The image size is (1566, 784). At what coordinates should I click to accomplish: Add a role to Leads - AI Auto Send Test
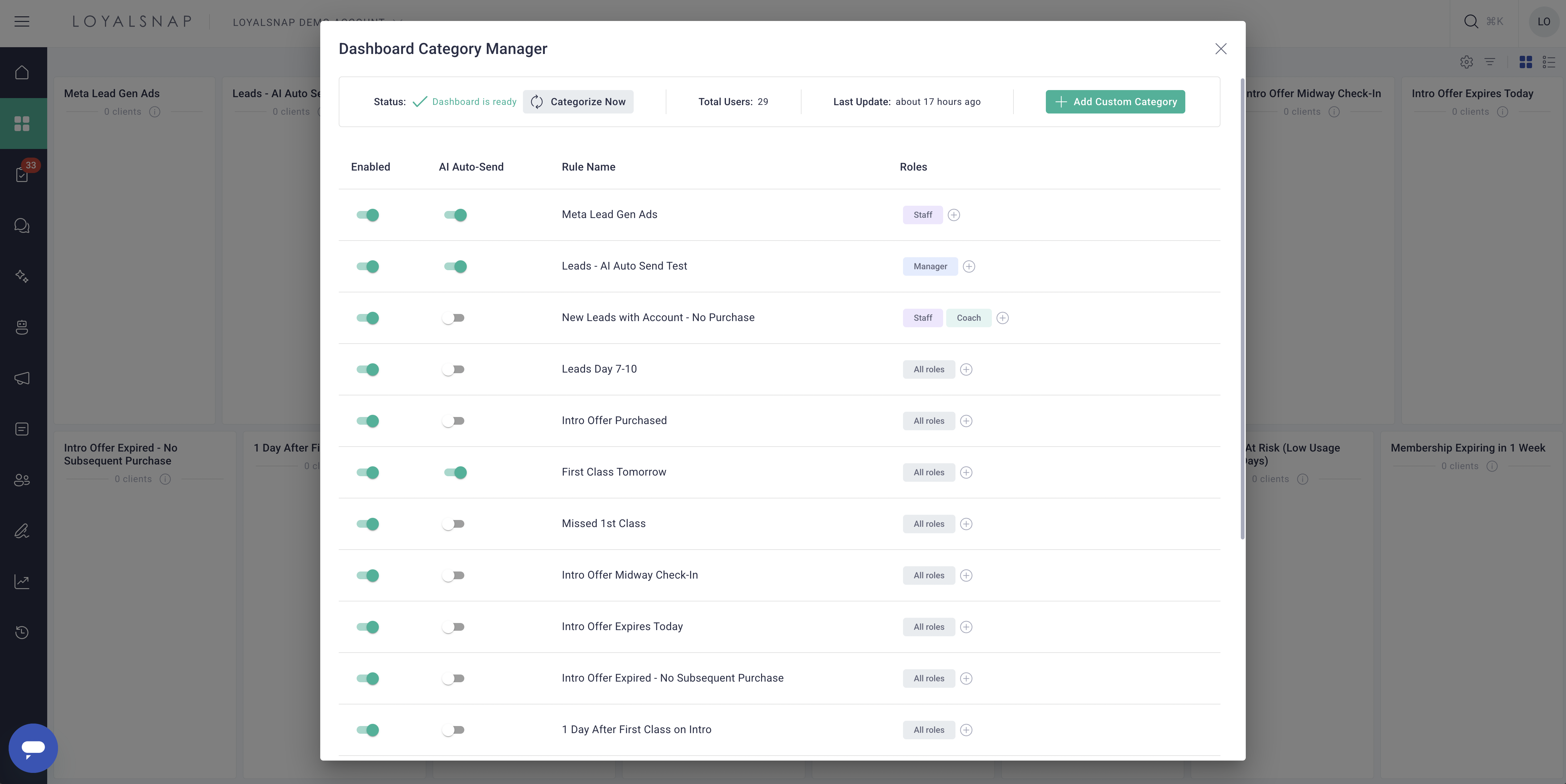pos(969,266)
